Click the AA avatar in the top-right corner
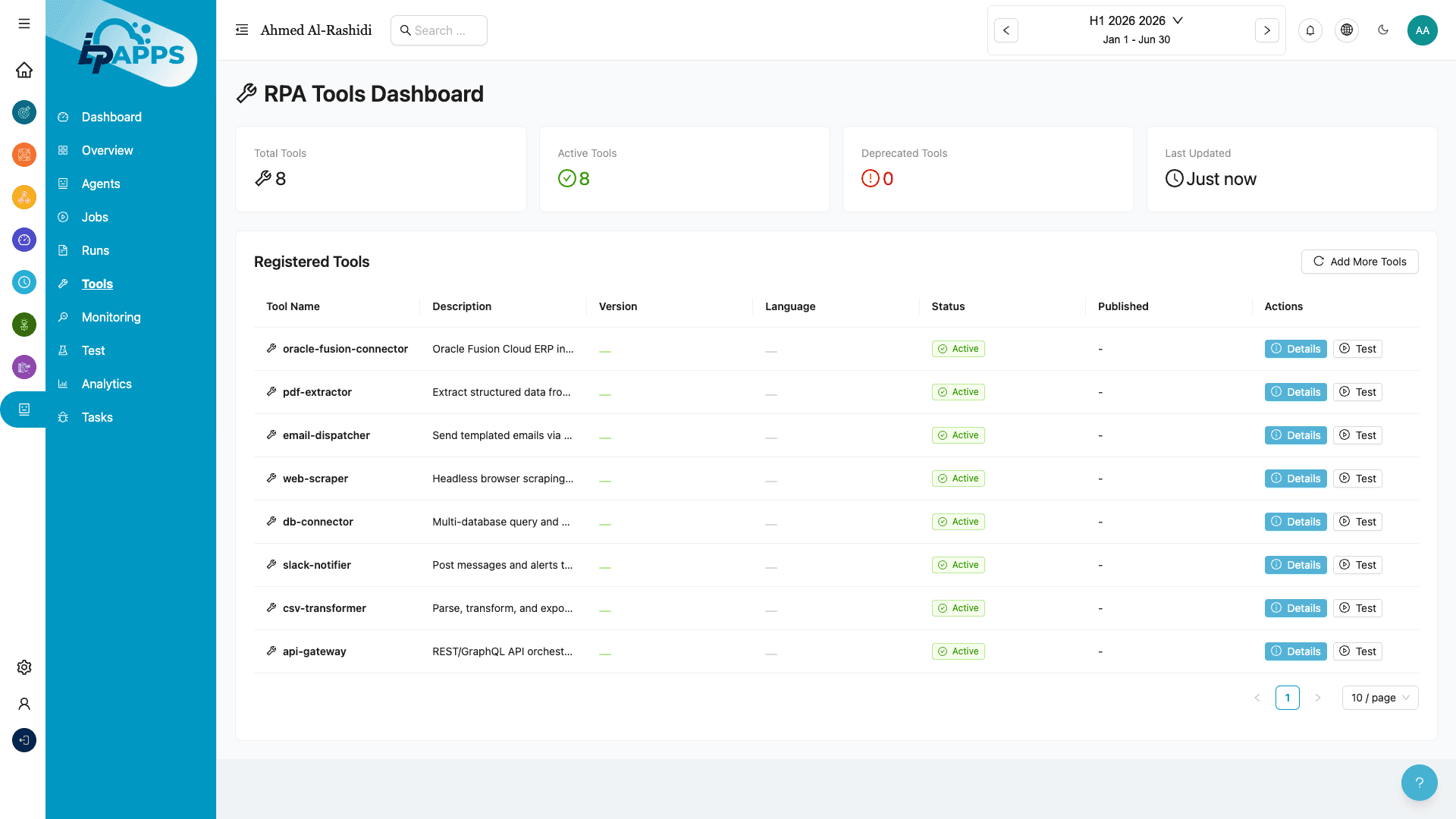 tap(1423, 30)
